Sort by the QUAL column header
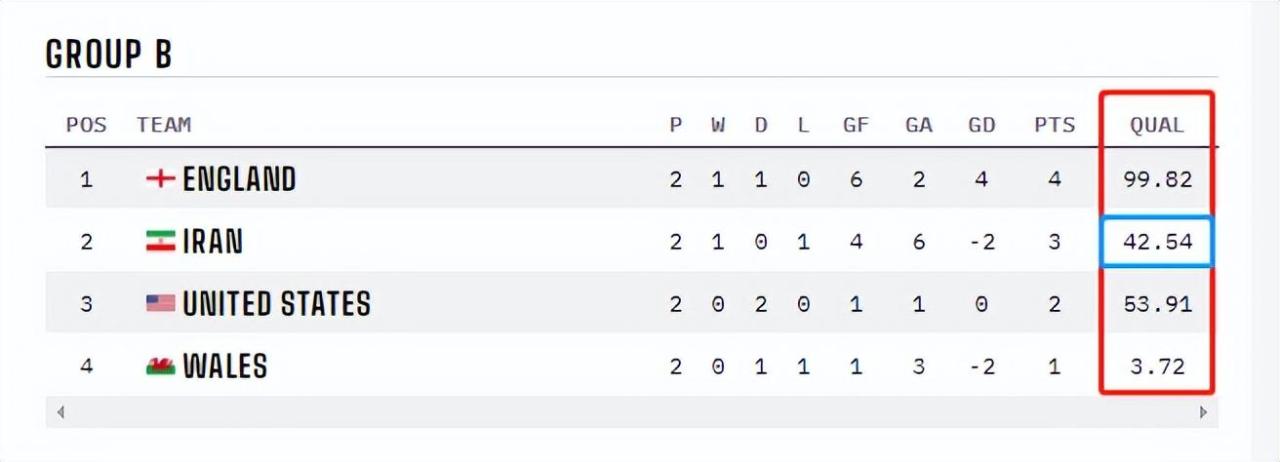Image resolution: width=1280 pixels, height=462 pixels. [1157, 125]
